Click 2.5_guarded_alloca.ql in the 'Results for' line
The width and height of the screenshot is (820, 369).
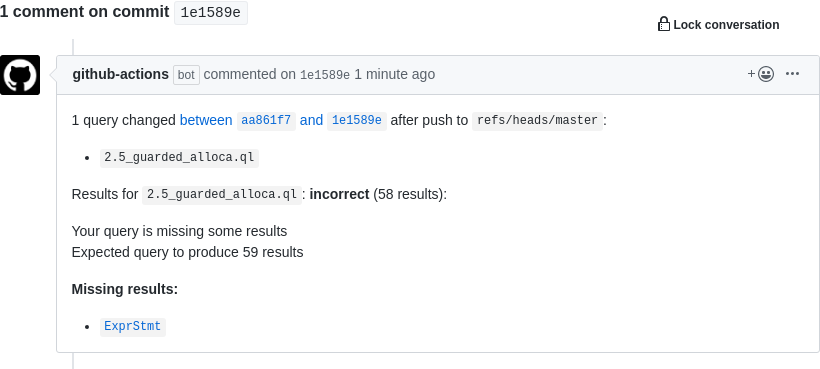[x=222, y=194]
